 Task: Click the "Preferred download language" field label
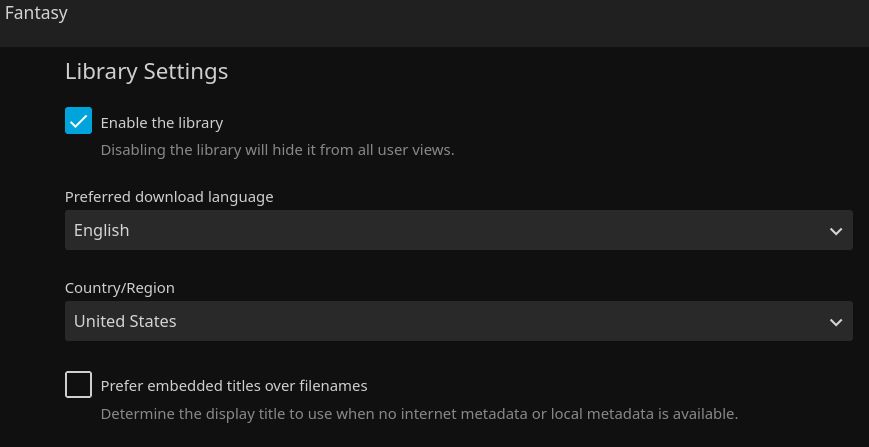tap(169, 197)
